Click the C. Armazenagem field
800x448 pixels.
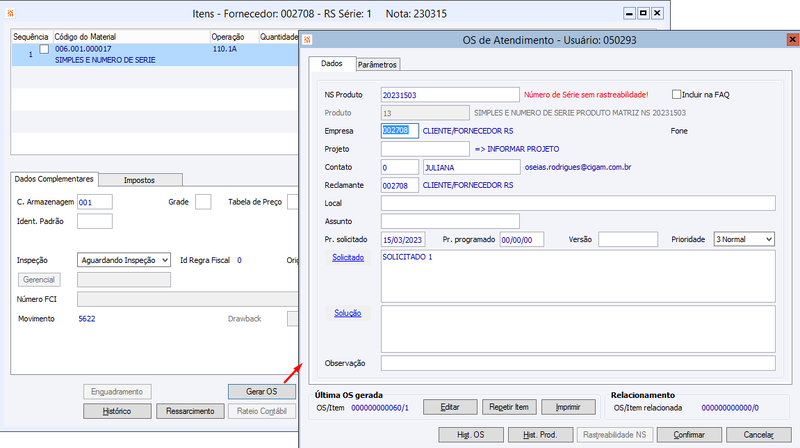click(x=94, y=202)
